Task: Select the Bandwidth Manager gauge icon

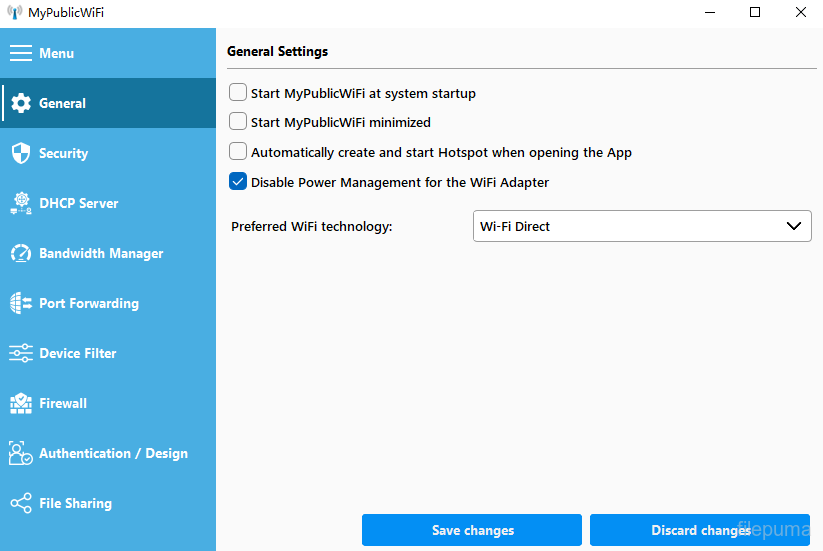Action: [21, 253]
